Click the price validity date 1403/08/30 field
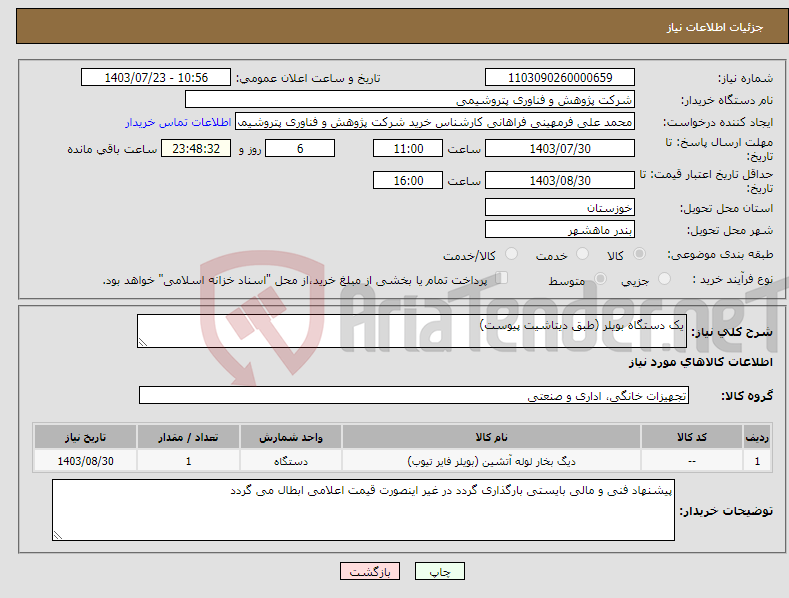 (x=560, y=180)
